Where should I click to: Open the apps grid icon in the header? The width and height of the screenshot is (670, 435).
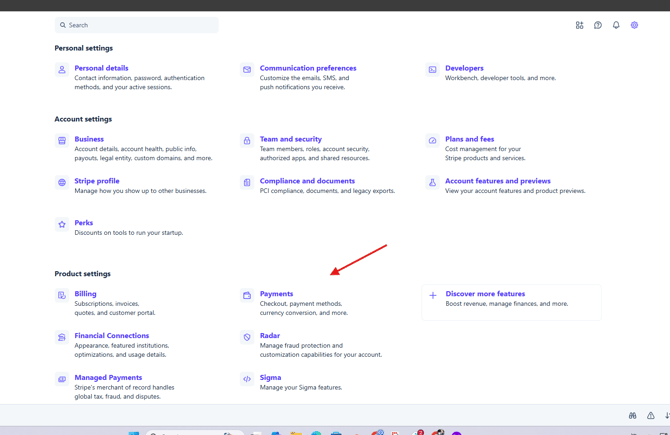tap(579, 25)
